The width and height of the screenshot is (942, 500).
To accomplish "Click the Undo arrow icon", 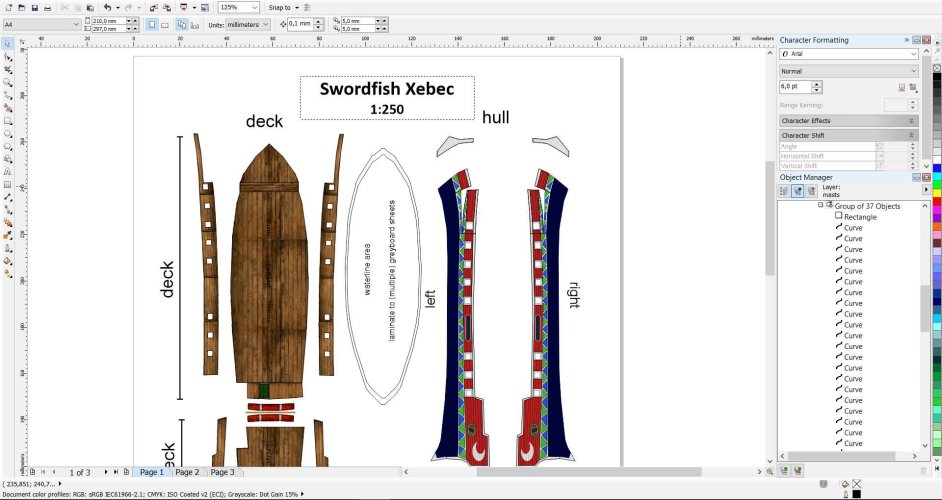I will click(106, 7).
